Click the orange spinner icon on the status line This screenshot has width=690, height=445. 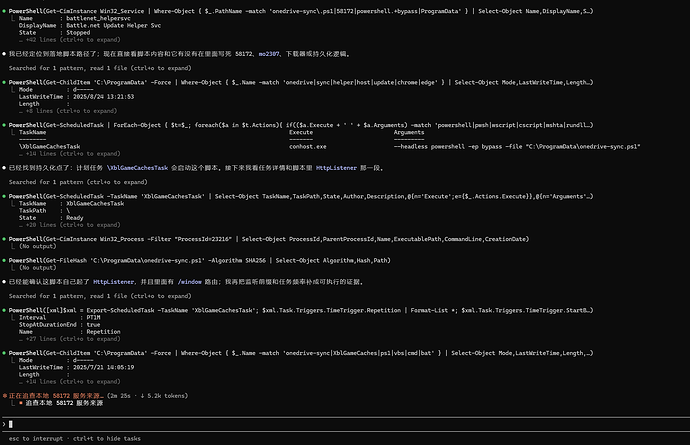[4, 396]
